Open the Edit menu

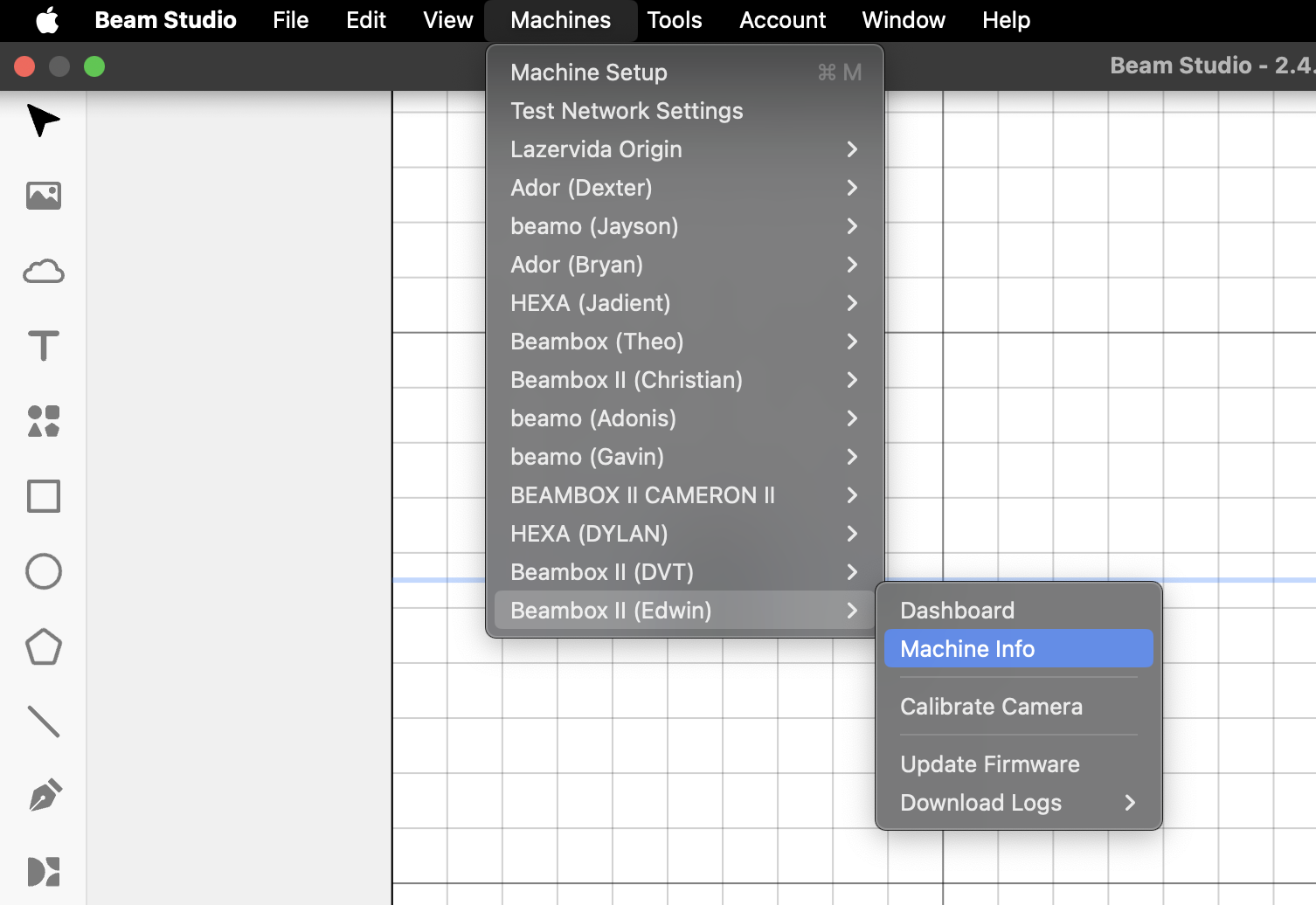365,20
